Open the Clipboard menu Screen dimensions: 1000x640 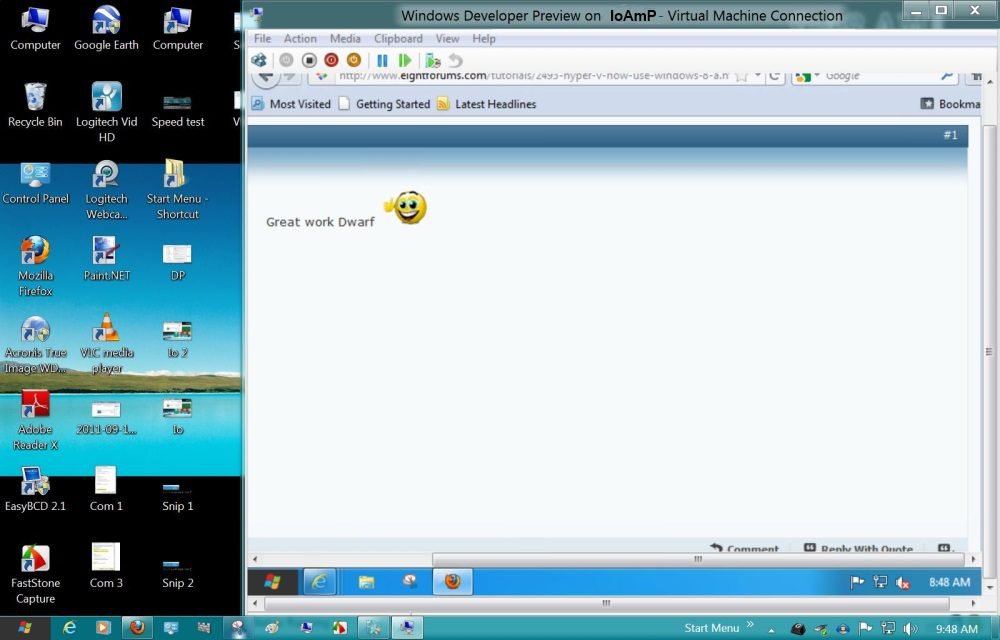point(398,39)
